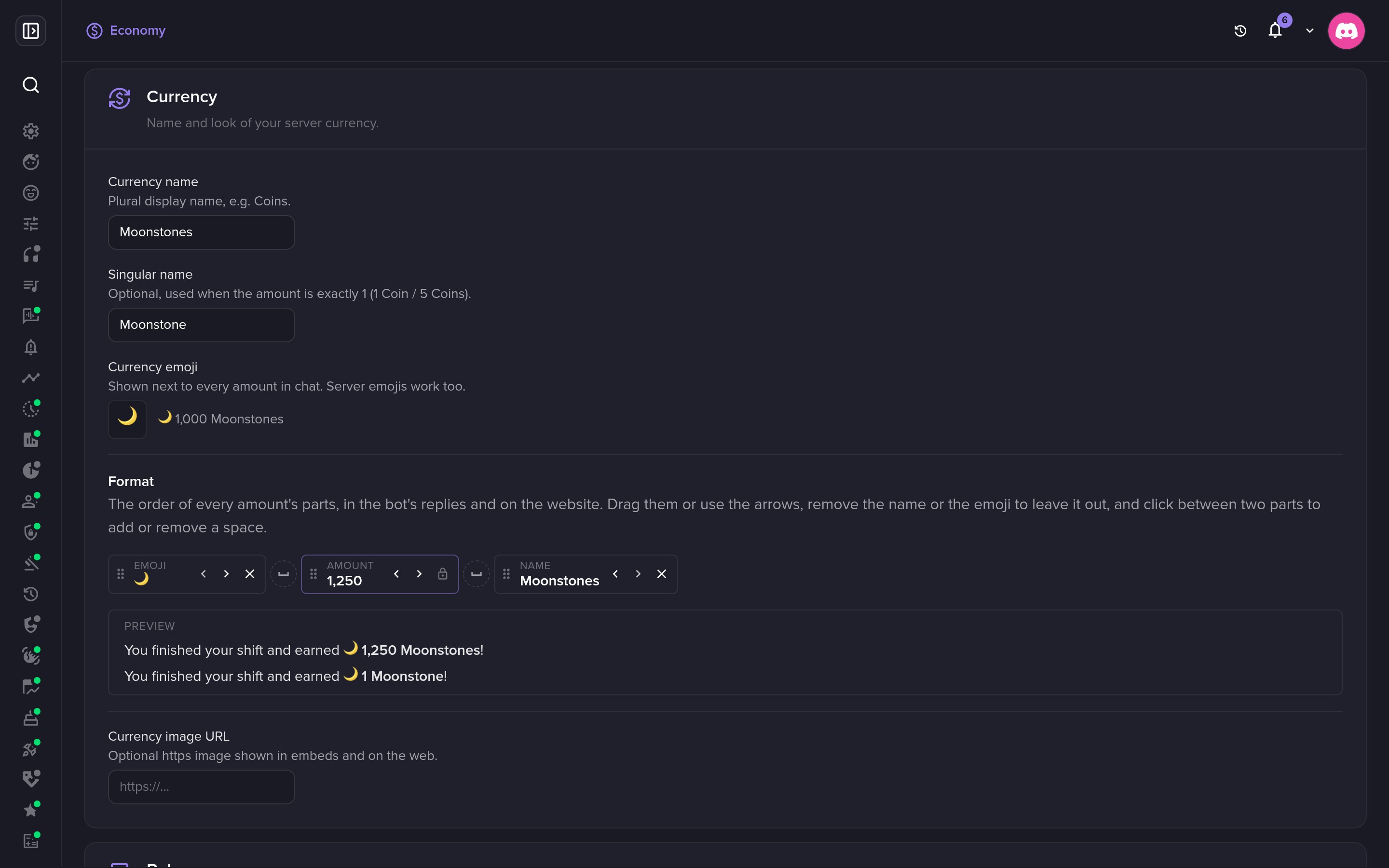Click the Amount part lock icon
The image size is (1389, 868).
click(x=443, y=574)
